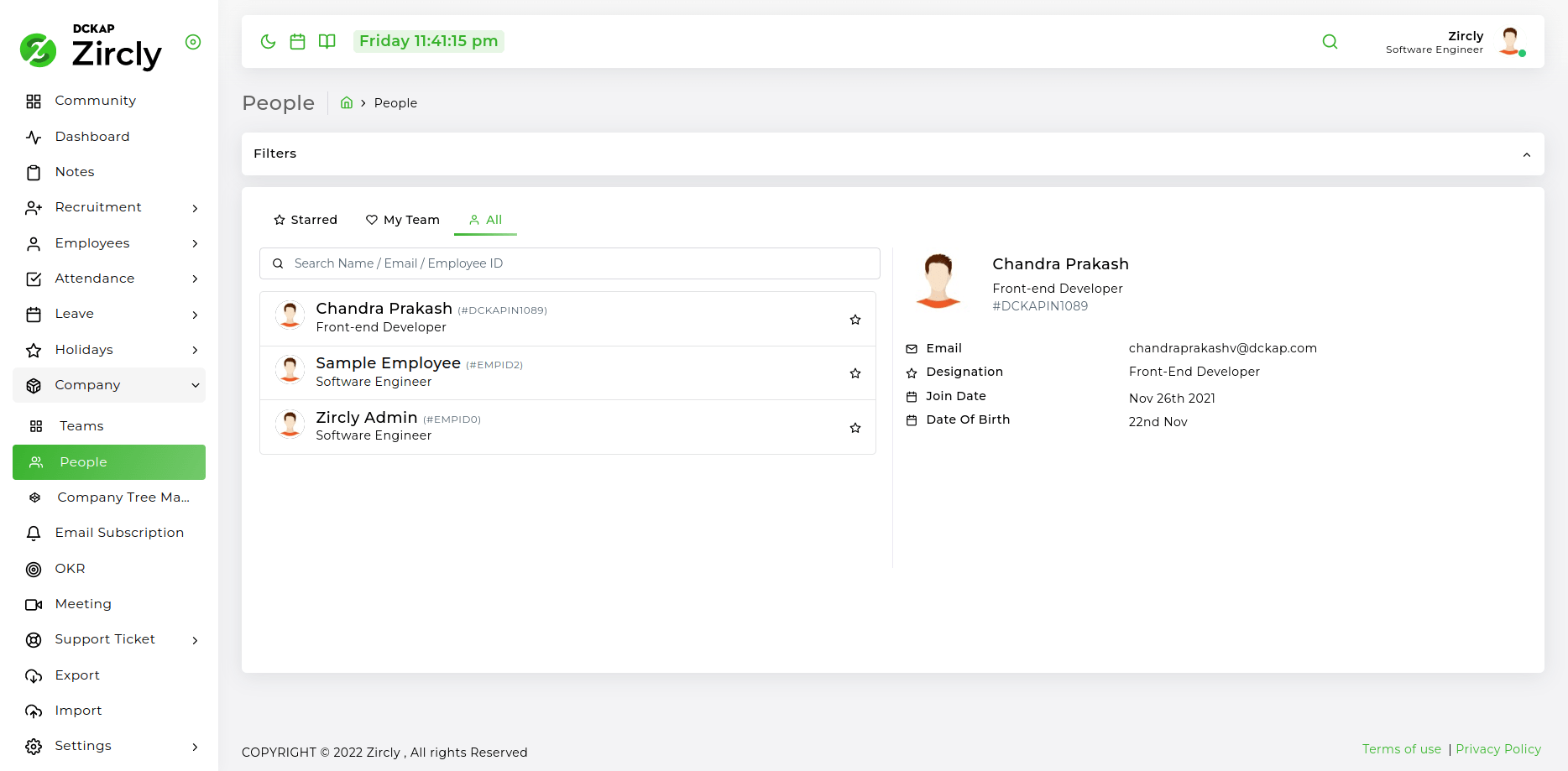This screenshot has width=1568, height=771.
Task: Switch to the Starred tab
Action: pos(306,220)
